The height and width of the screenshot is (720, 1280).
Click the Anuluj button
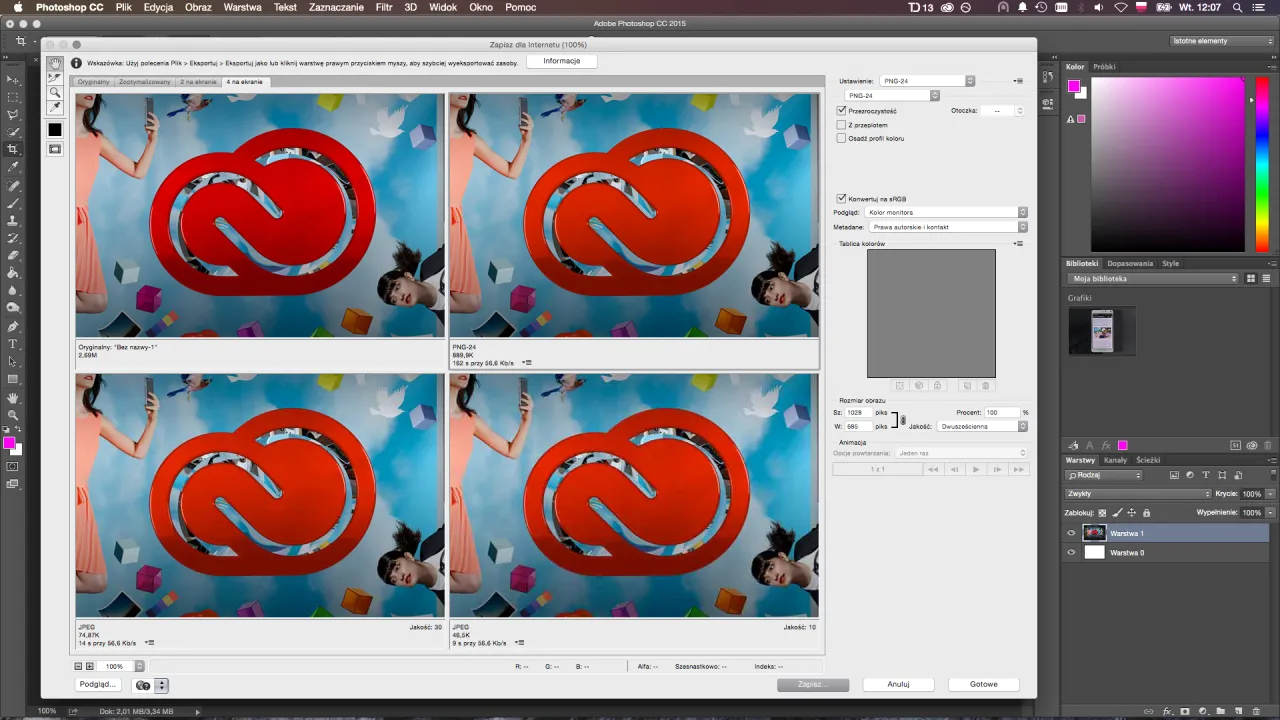click(897, 685)
